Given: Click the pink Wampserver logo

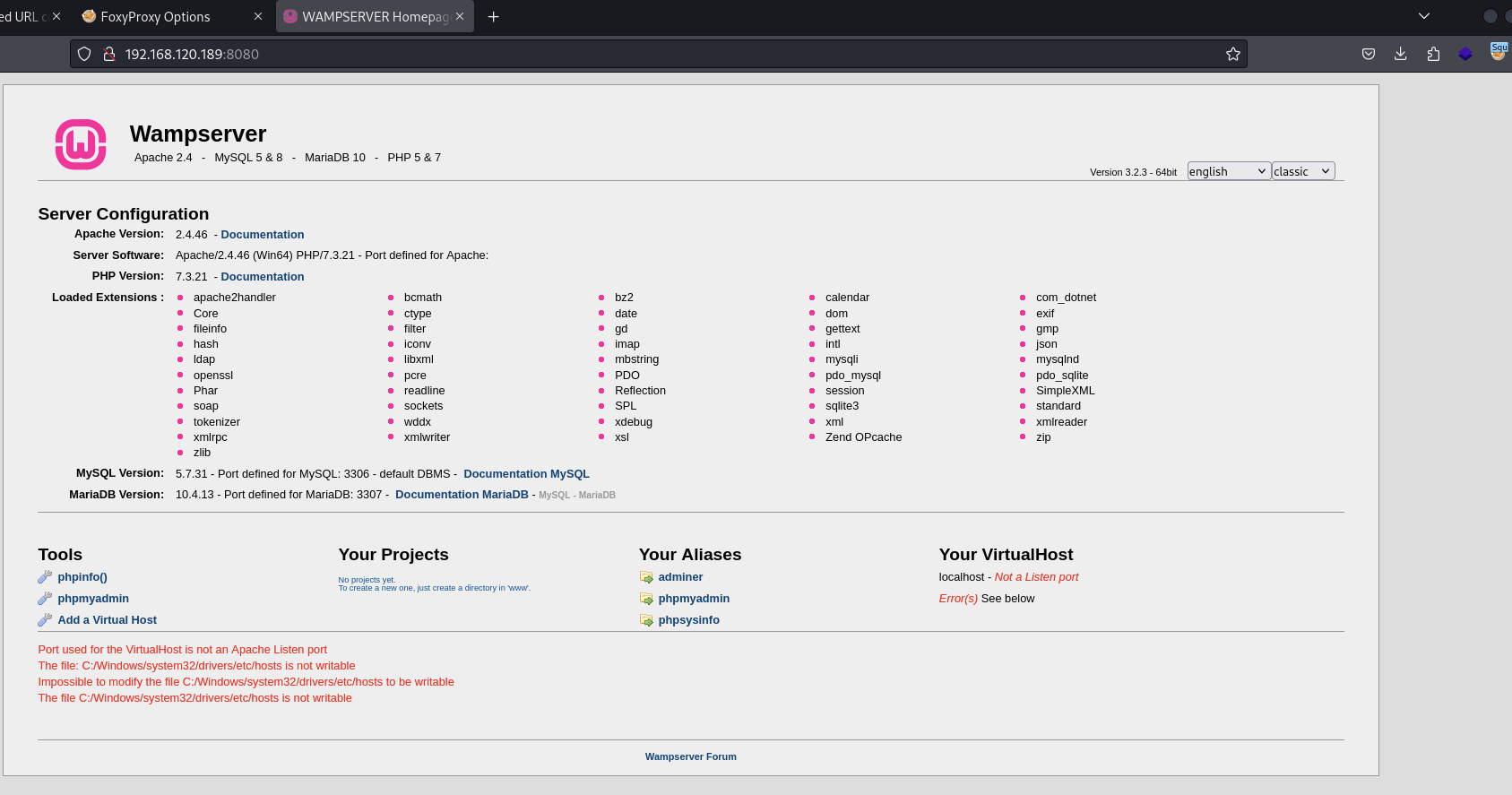Looking at the screenshot, I should tap(81, 144).
